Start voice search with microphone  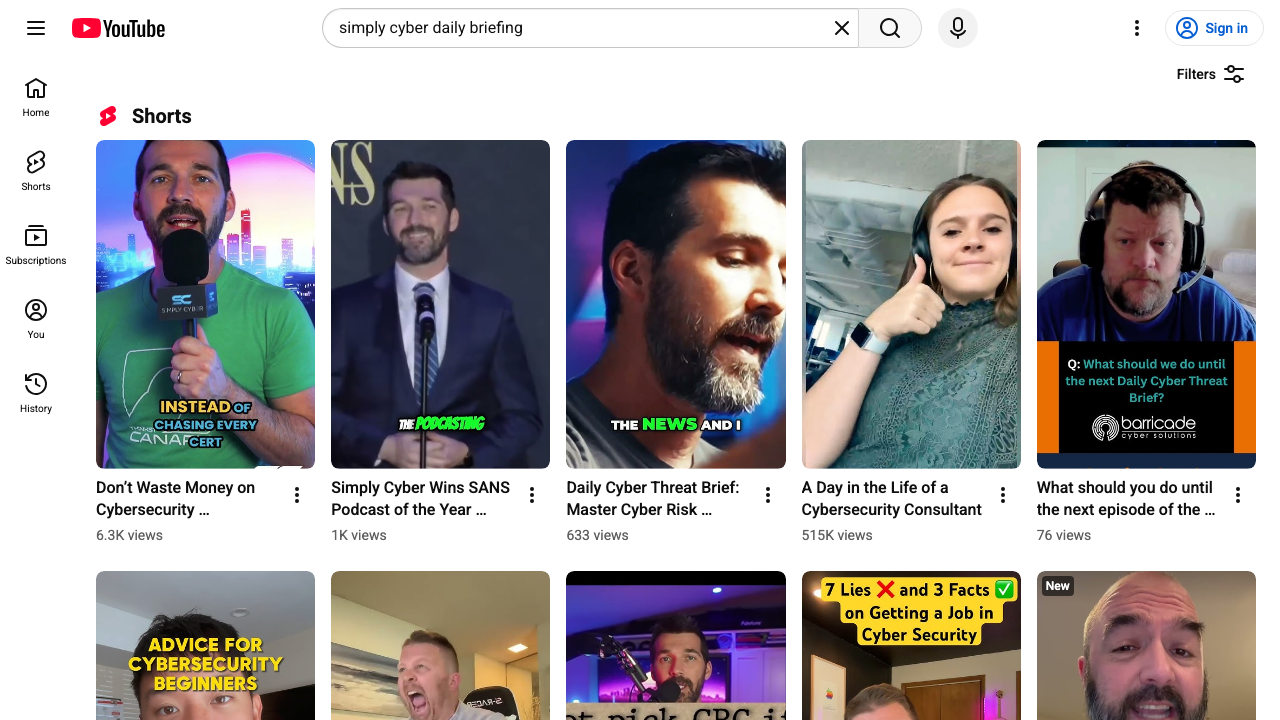click(x=958, y=28)
